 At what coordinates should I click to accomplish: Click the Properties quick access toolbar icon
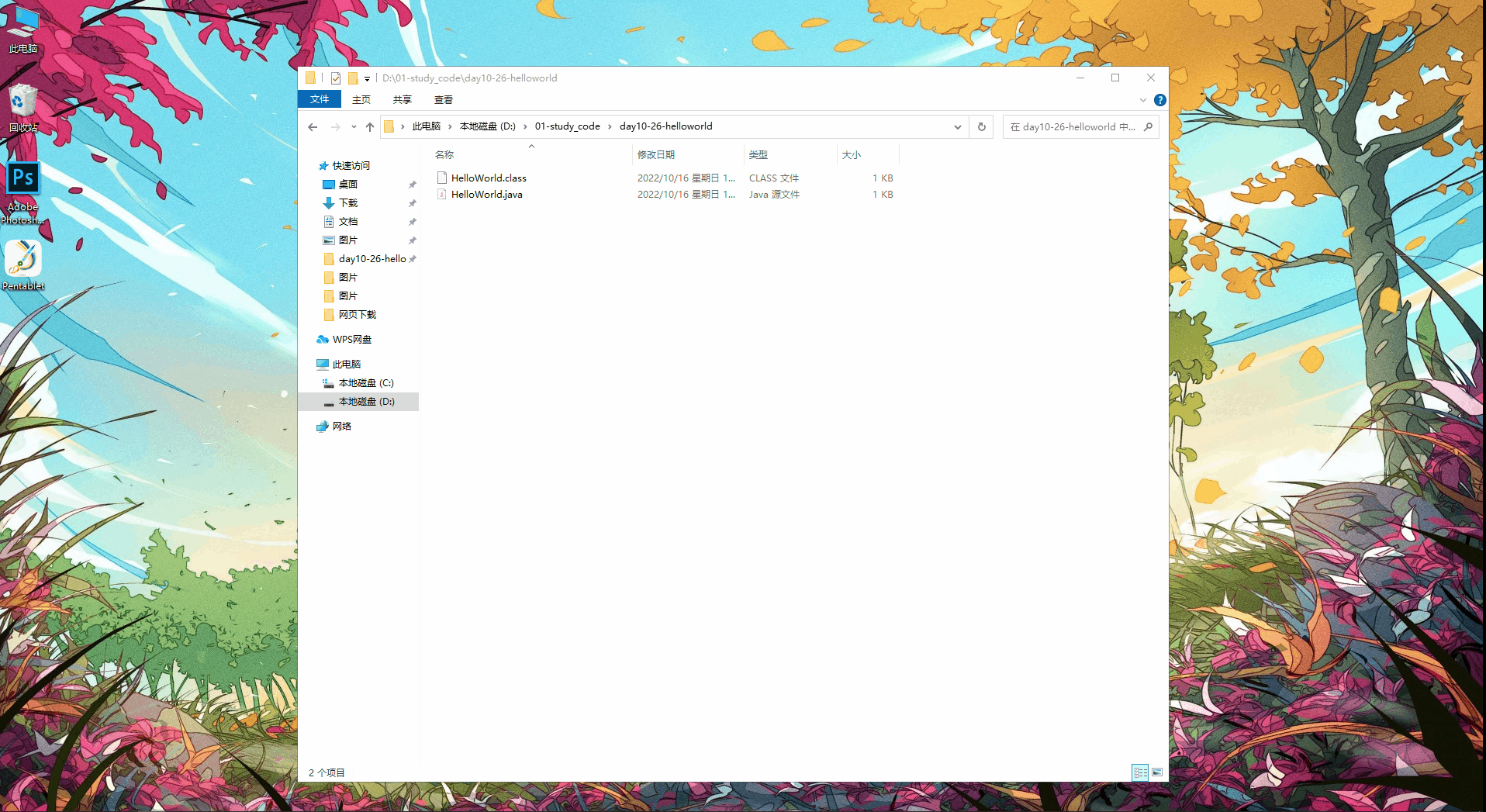click(336, 78)
